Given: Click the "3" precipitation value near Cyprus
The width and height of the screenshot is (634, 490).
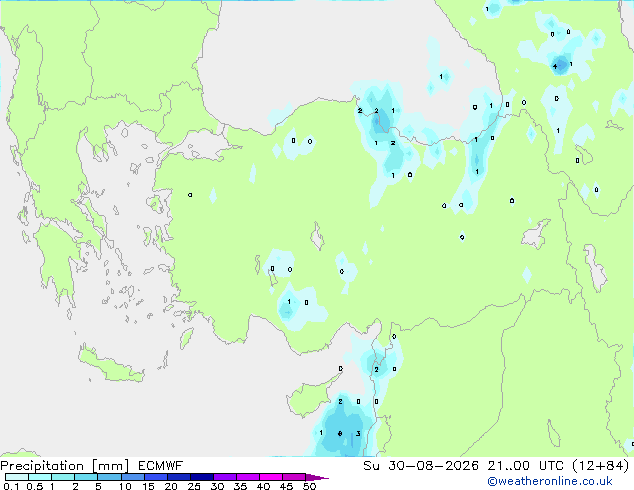Looking at the screenshot, I should [358, 433].
